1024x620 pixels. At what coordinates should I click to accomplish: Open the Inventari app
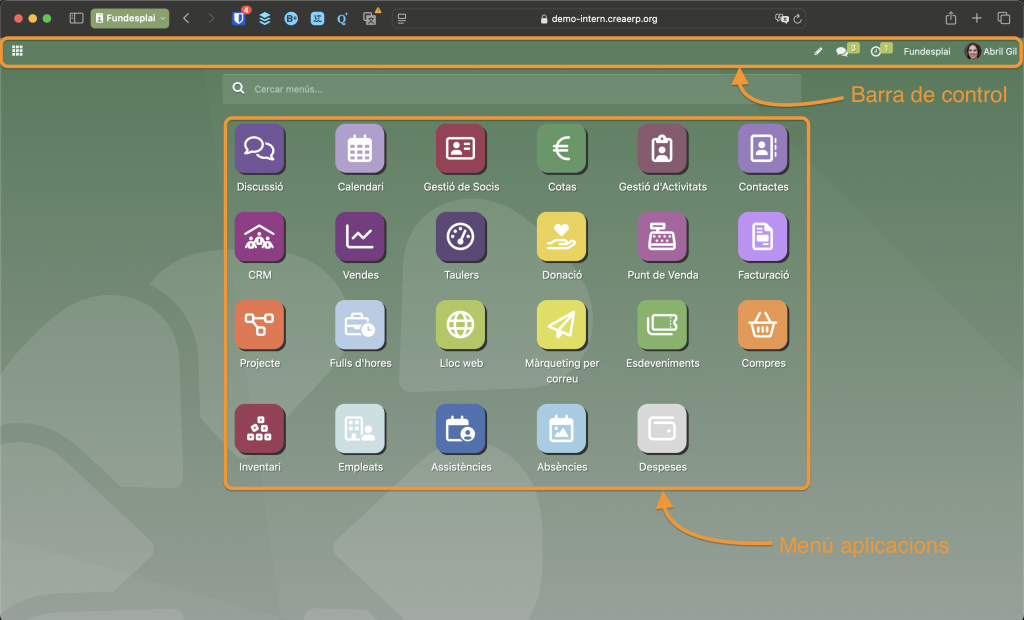point(259,429)
